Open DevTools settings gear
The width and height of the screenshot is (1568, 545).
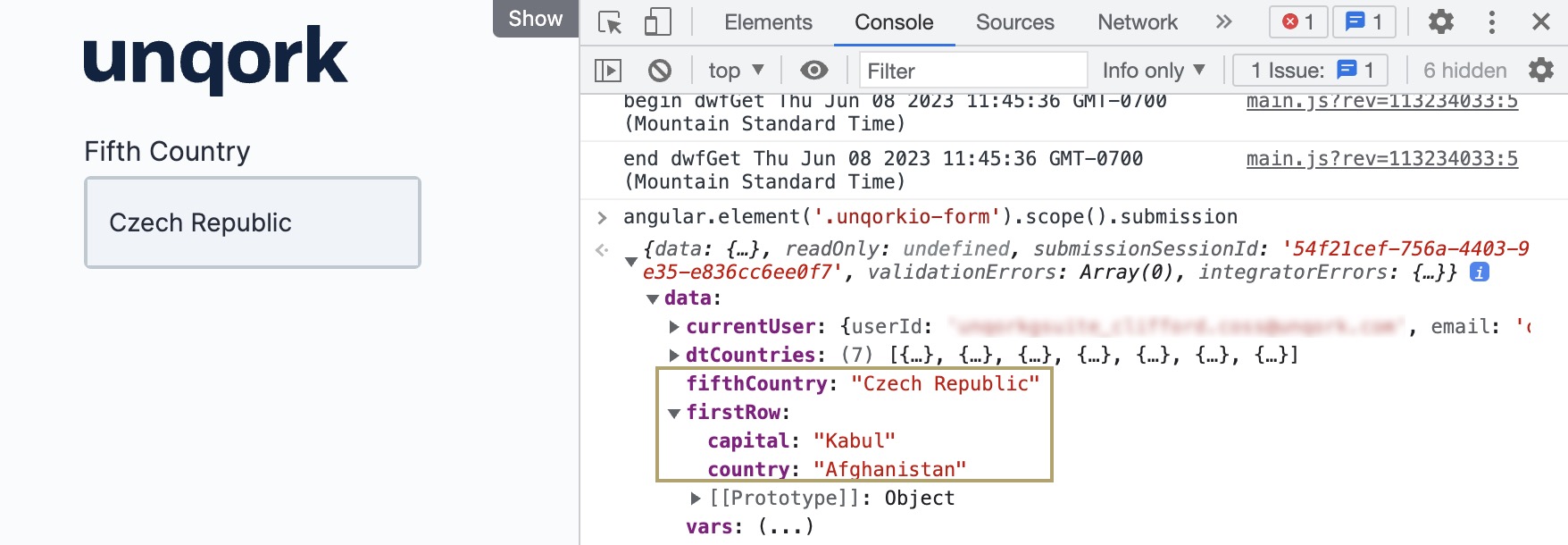click(x=1441, y=21)
